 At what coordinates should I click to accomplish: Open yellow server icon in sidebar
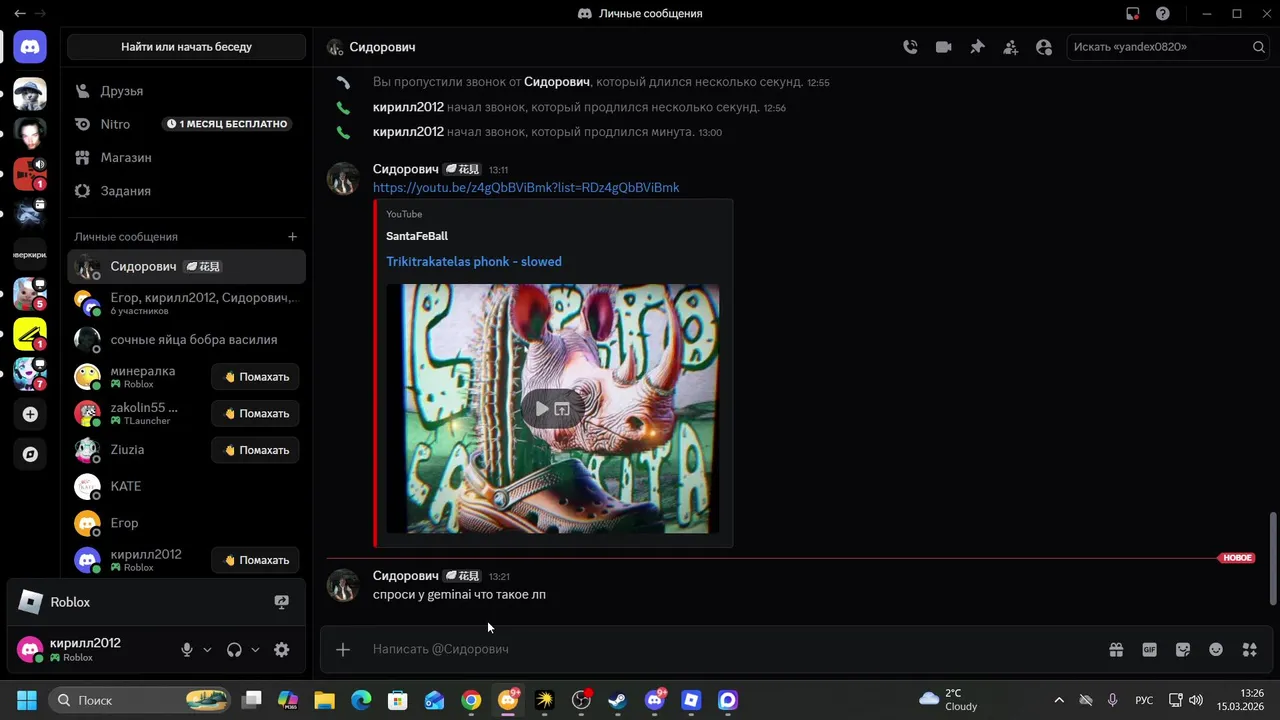(x=30, y=334)
